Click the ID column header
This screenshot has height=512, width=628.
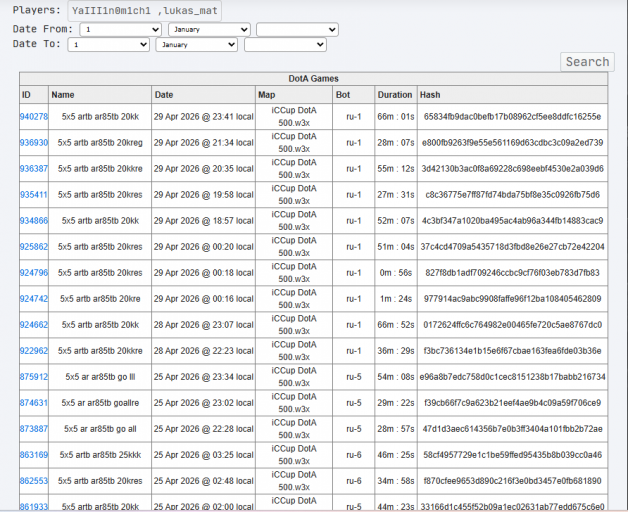[34, 95]
